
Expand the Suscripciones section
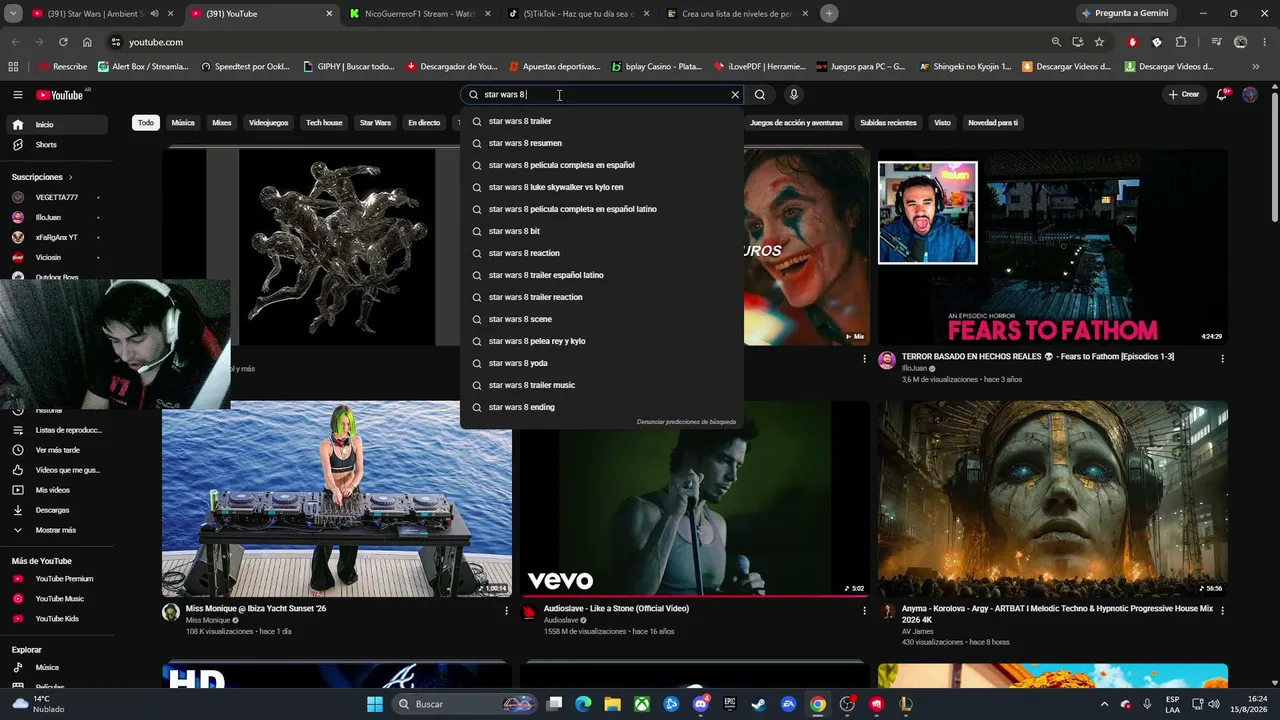click(42, 177)
